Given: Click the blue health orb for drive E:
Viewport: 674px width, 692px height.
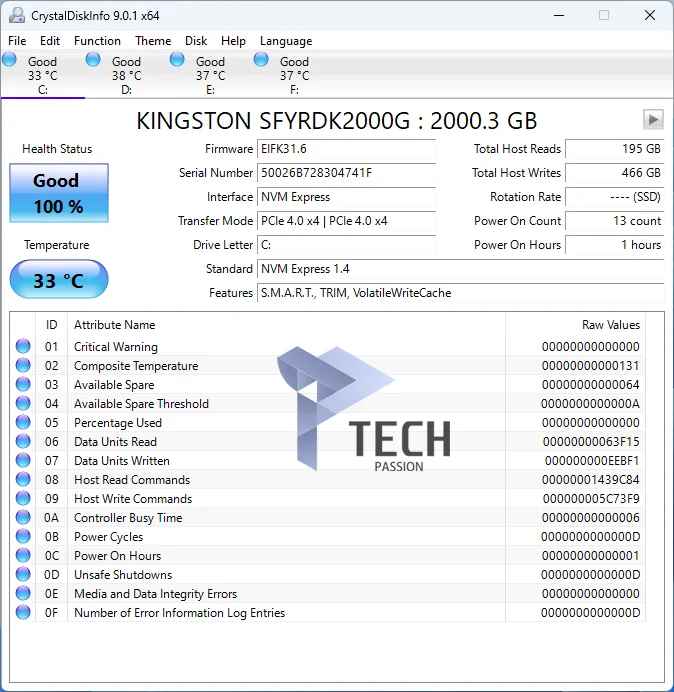Looking at the screenshot, I should pos(177,59).
